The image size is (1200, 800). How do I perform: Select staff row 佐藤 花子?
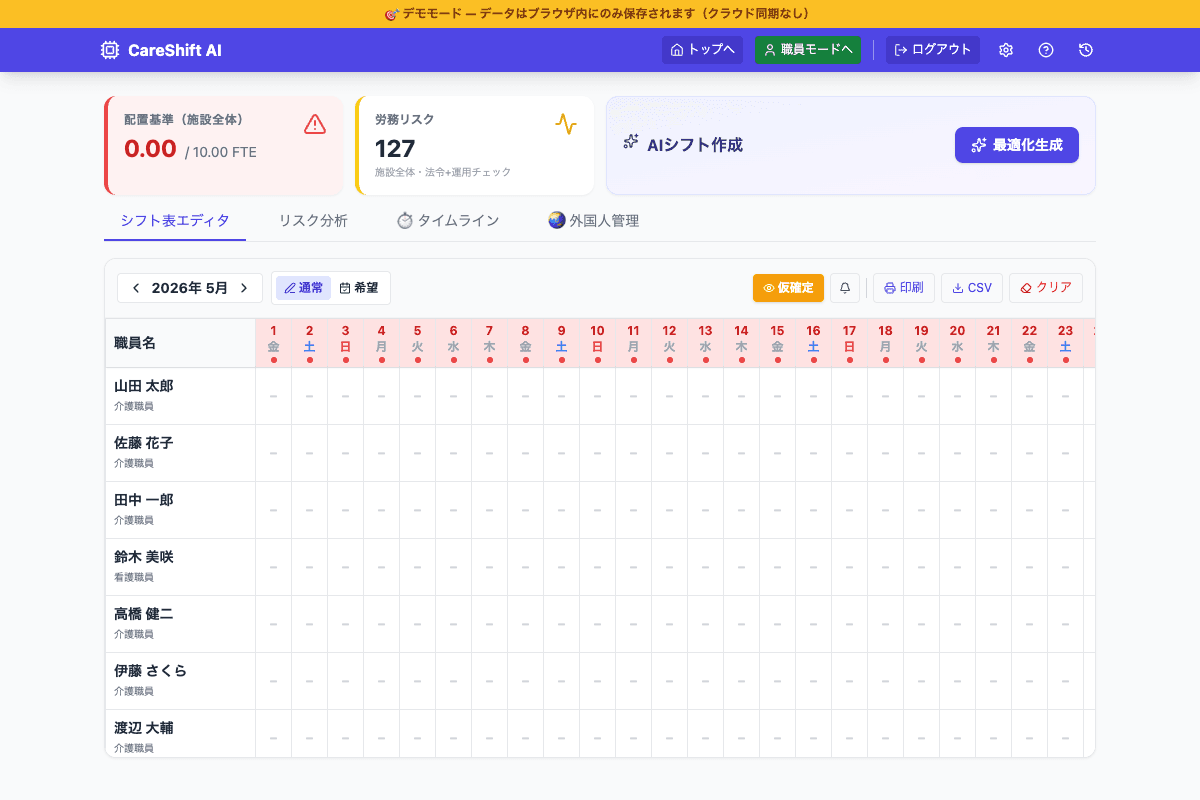pos(180,453)
